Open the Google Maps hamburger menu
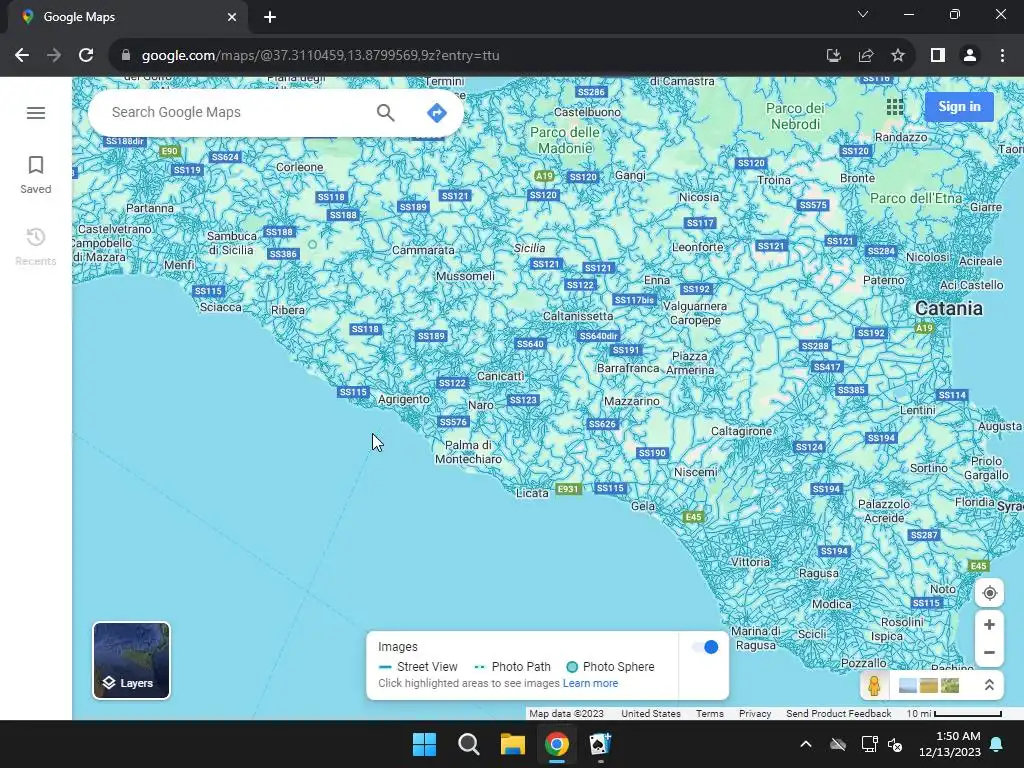 pos(36,113)
